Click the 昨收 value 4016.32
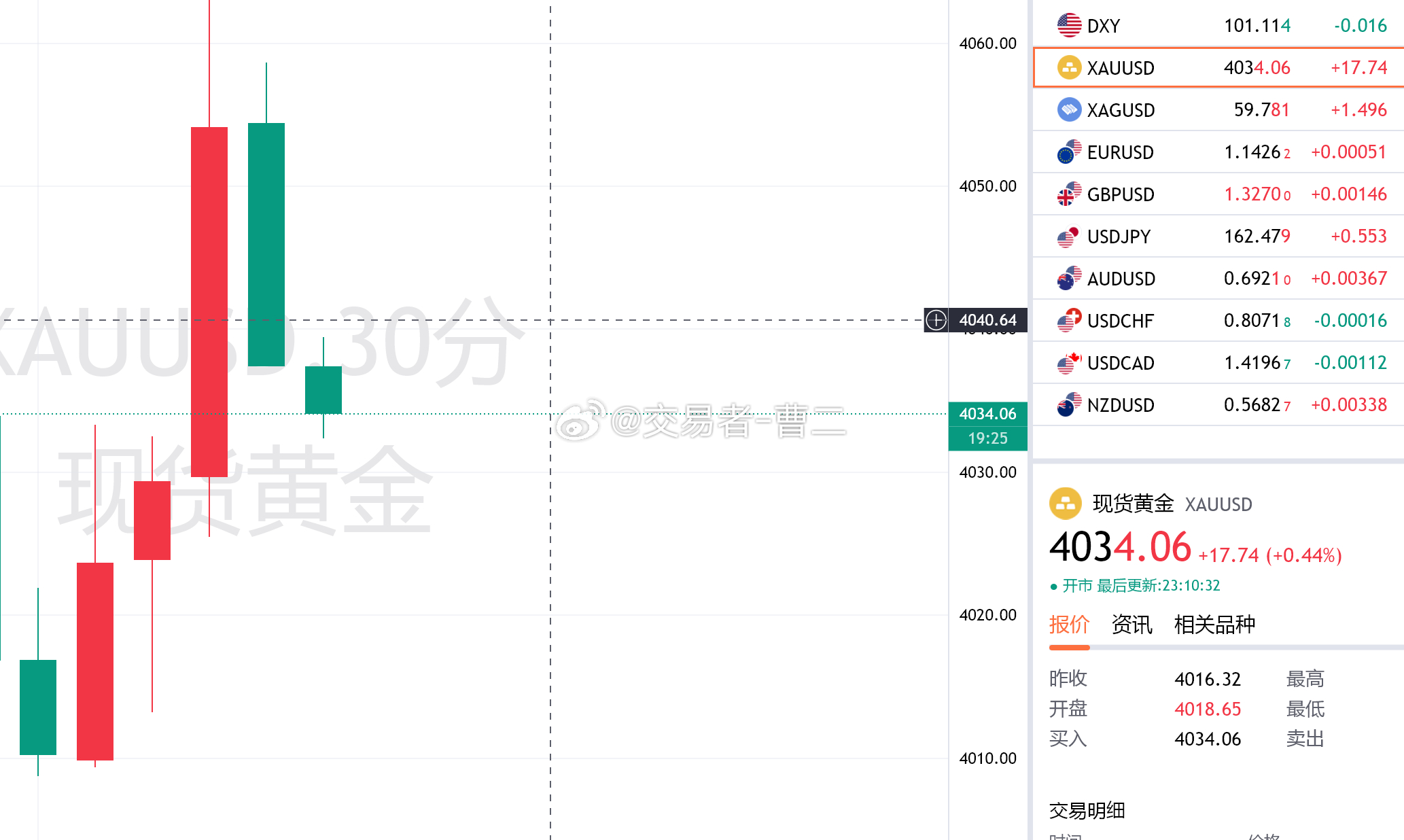 pos(1208,679)
